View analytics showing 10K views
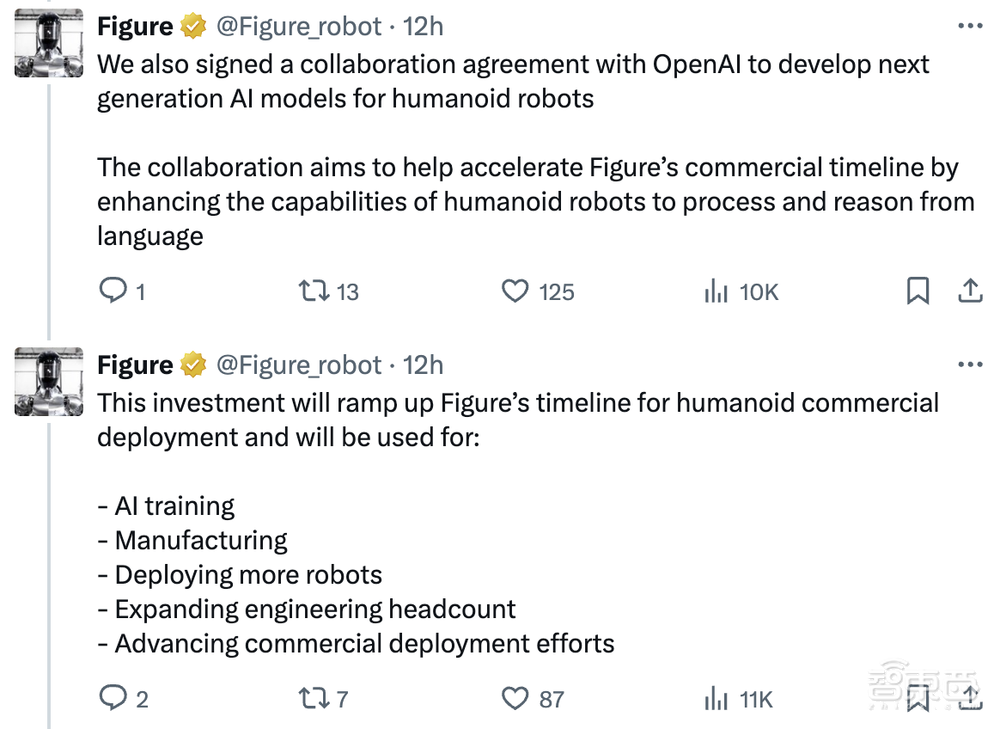Viewport: 1000px width, 729px height. point(717,291)
